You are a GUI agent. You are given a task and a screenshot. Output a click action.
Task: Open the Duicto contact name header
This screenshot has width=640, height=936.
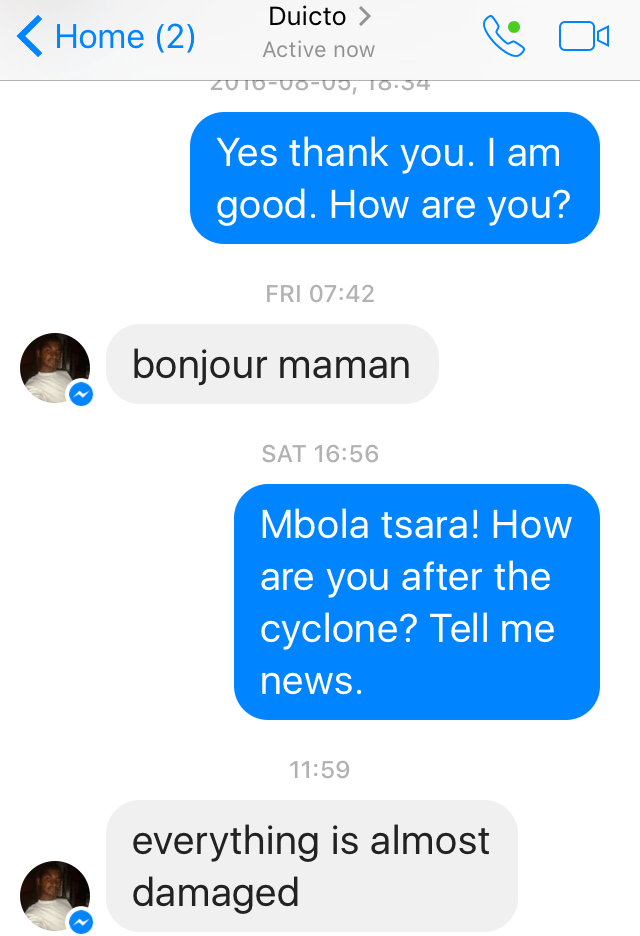pyautogui.click(x=306, y=16)
